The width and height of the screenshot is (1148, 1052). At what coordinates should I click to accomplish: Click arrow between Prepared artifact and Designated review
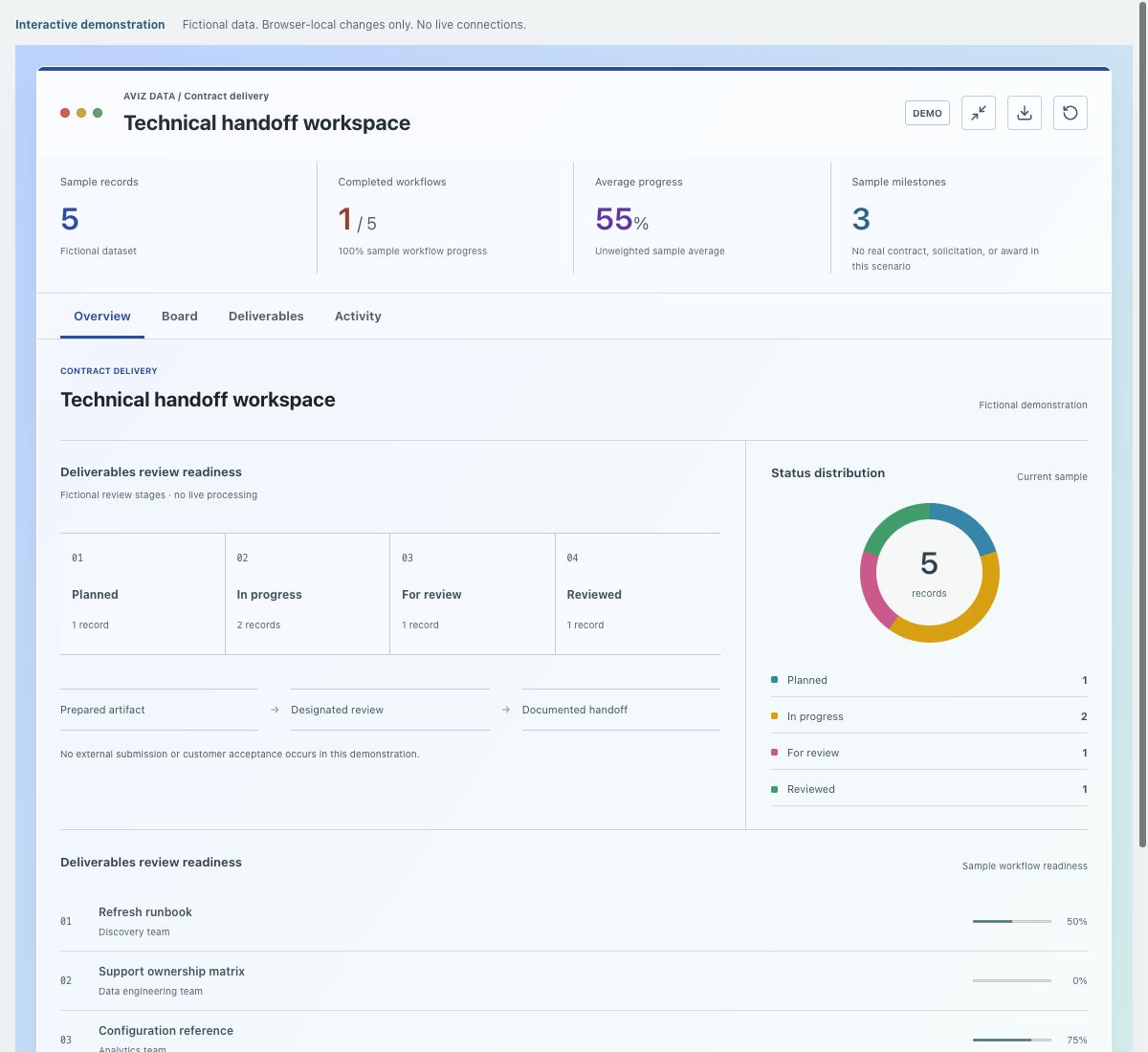pos(275,710)
